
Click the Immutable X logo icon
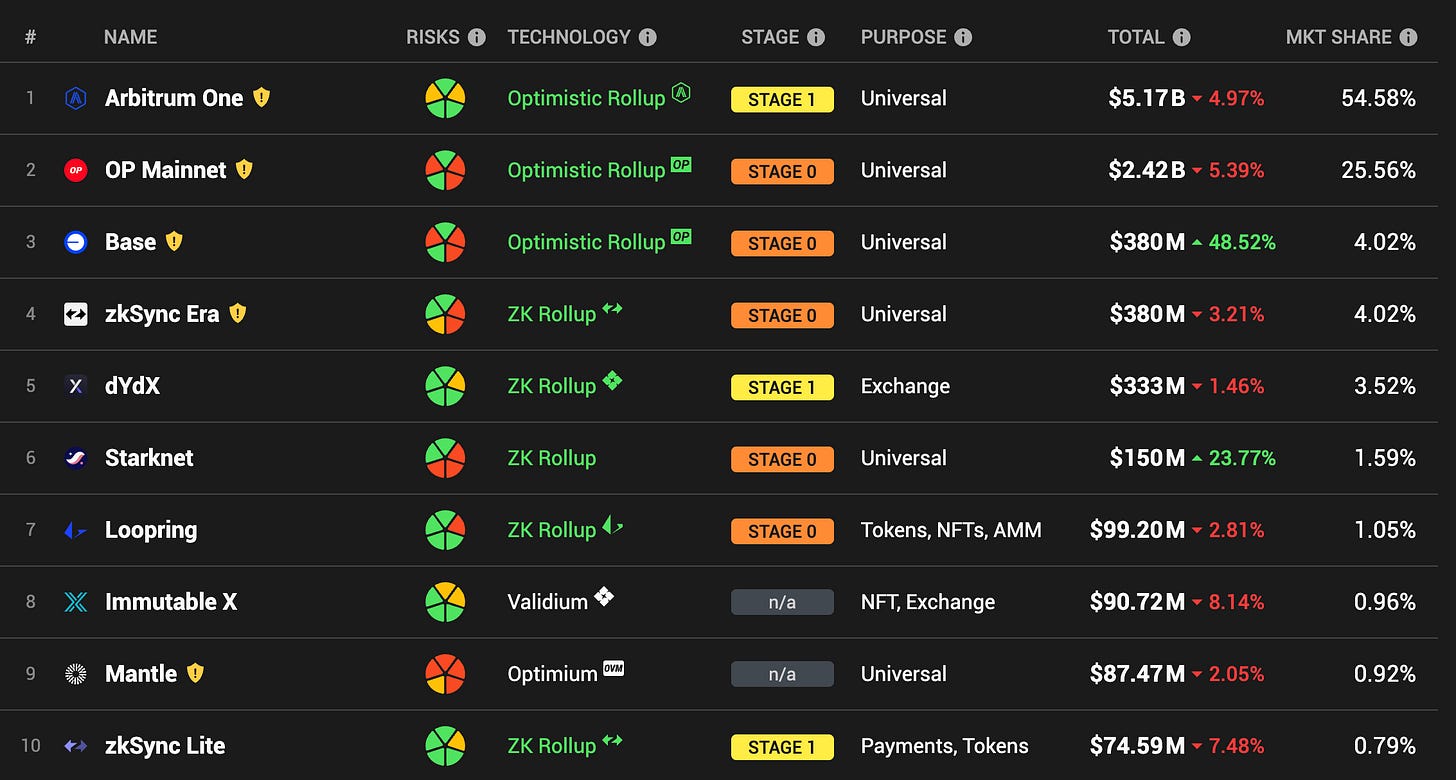76,602
